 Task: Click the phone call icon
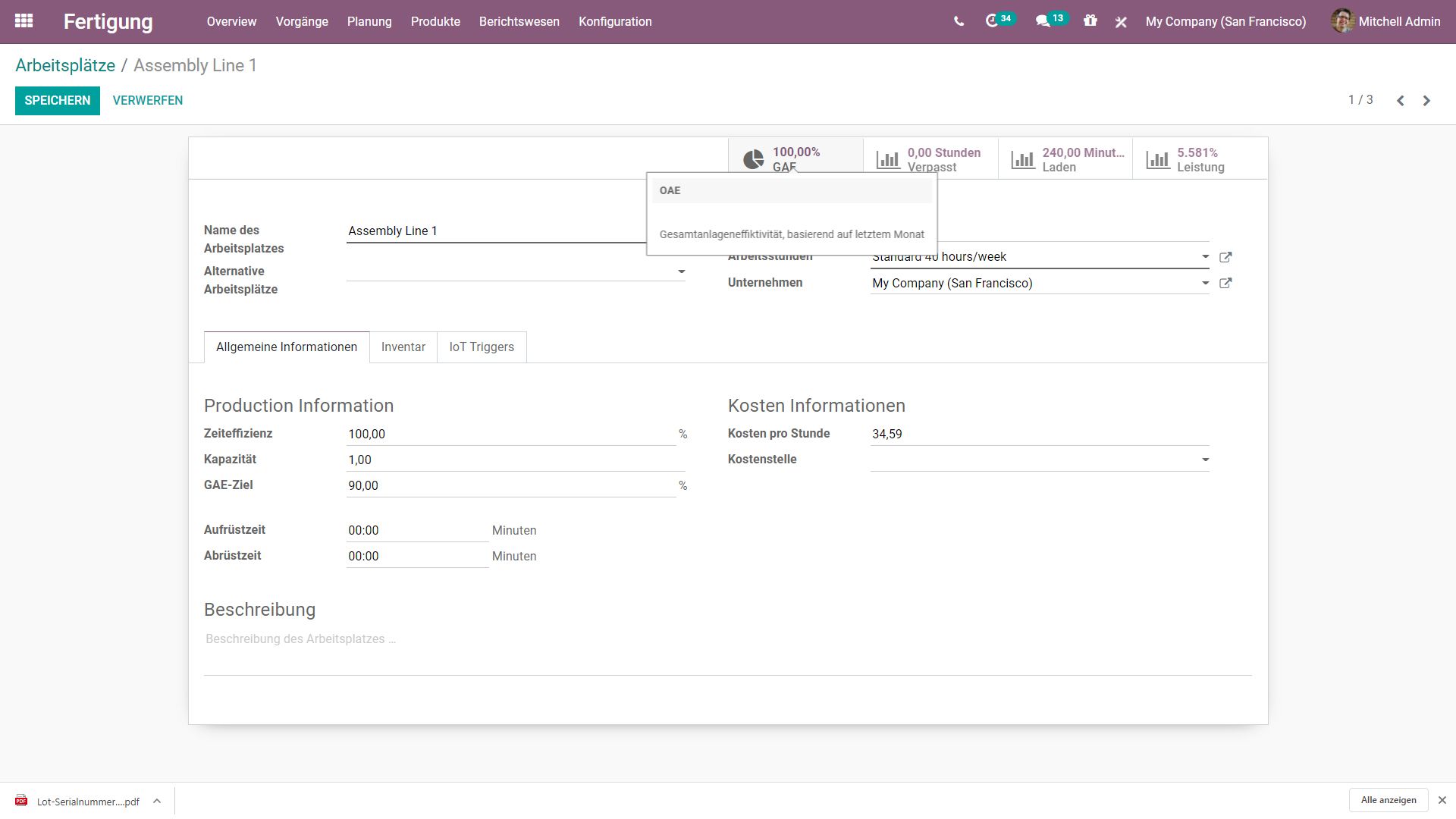959,21
